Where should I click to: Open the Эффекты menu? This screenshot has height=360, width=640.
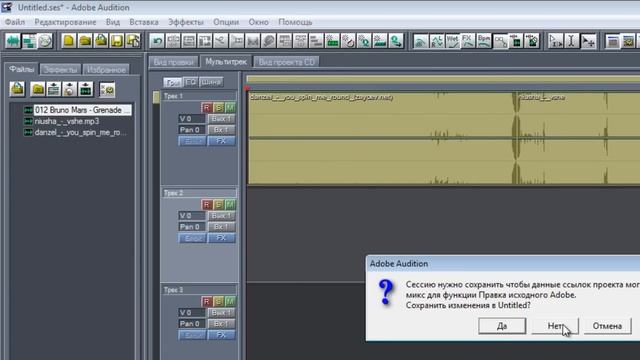pyautogui.click(x=186, y=22)
